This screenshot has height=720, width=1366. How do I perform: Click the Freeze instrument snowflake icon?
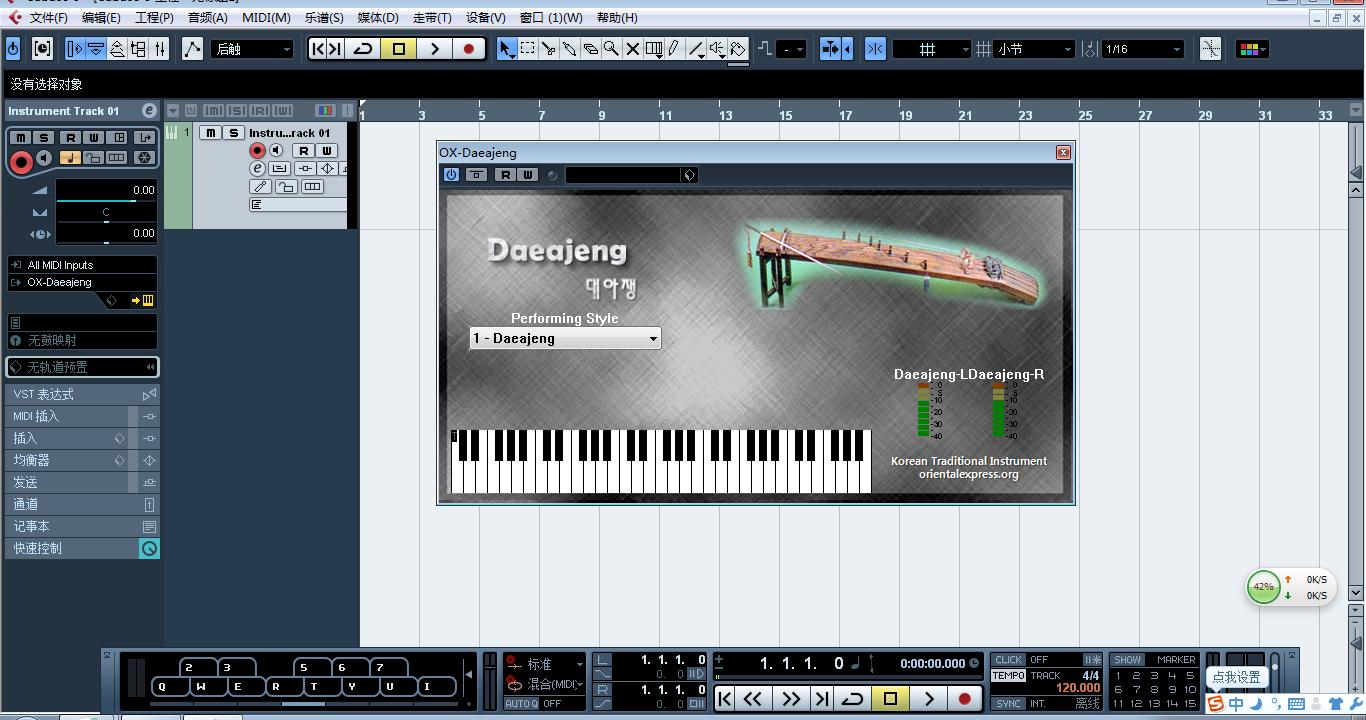[143, 157]
